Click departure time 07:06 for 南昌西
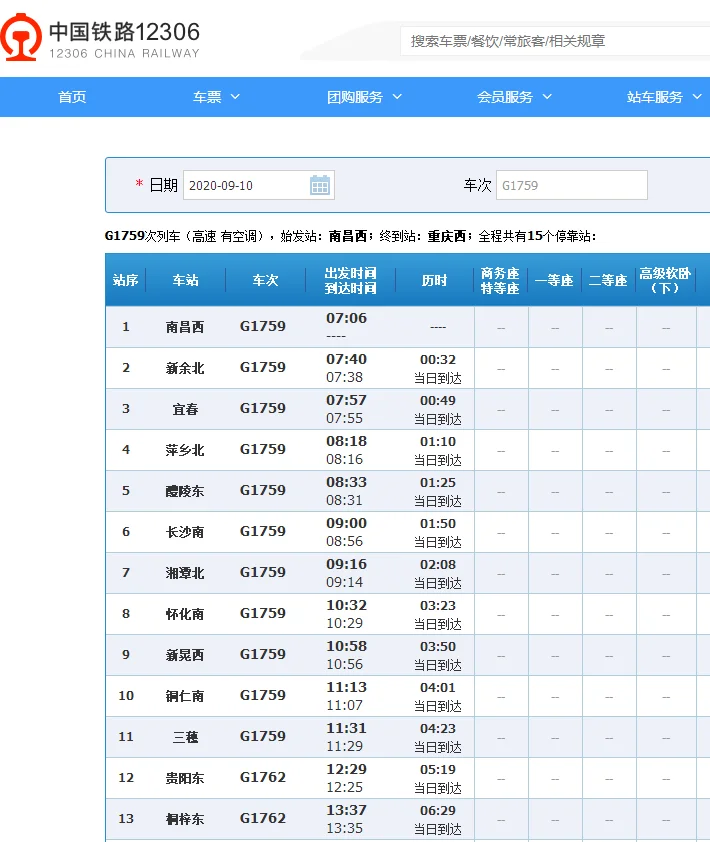 click(x=346, y=318)
